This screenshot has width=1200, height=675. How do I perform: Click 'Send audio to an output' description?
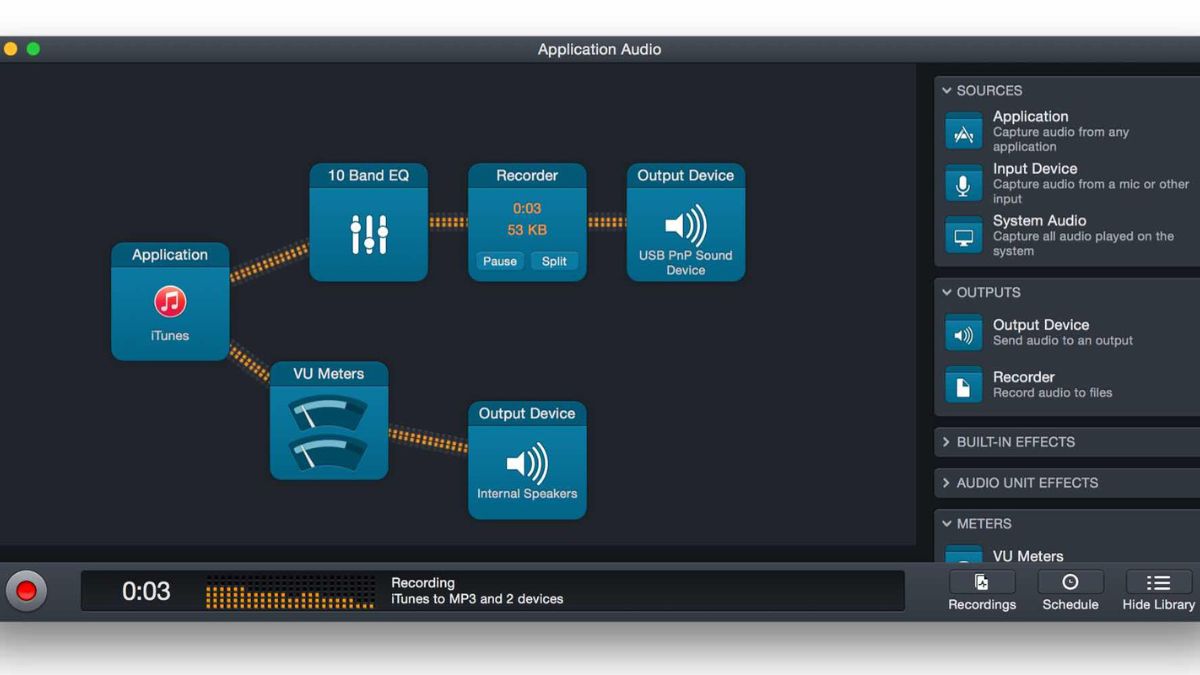[1063, 341]
